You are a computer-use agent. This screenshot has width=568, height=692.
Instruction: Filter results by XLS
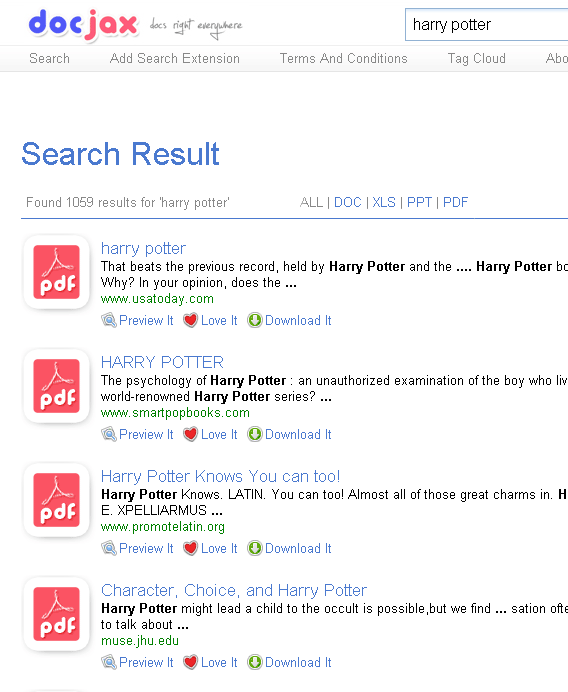(x=384, y=202)
